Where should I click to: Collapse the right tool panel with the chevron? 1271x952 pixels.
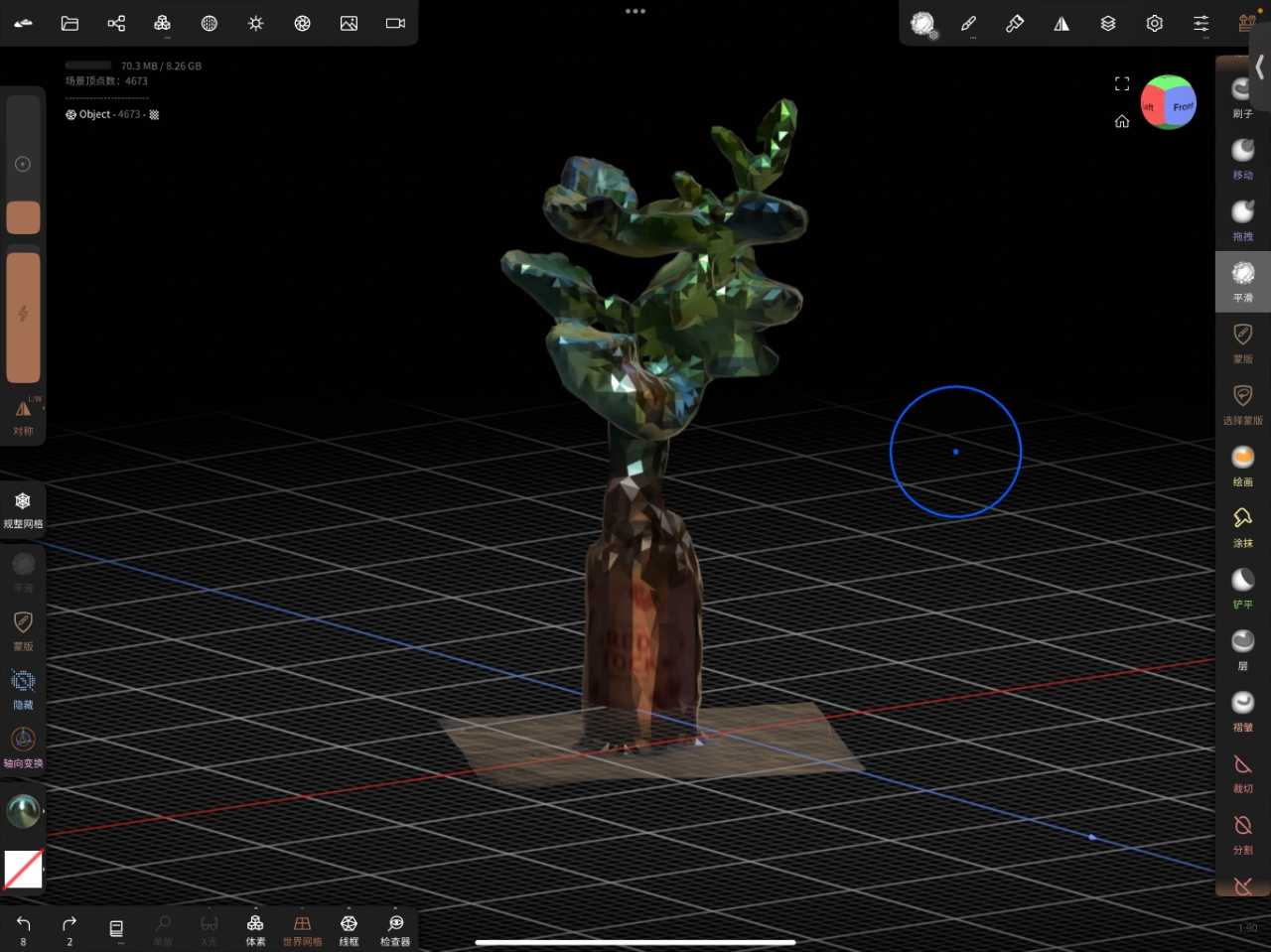1259,67
